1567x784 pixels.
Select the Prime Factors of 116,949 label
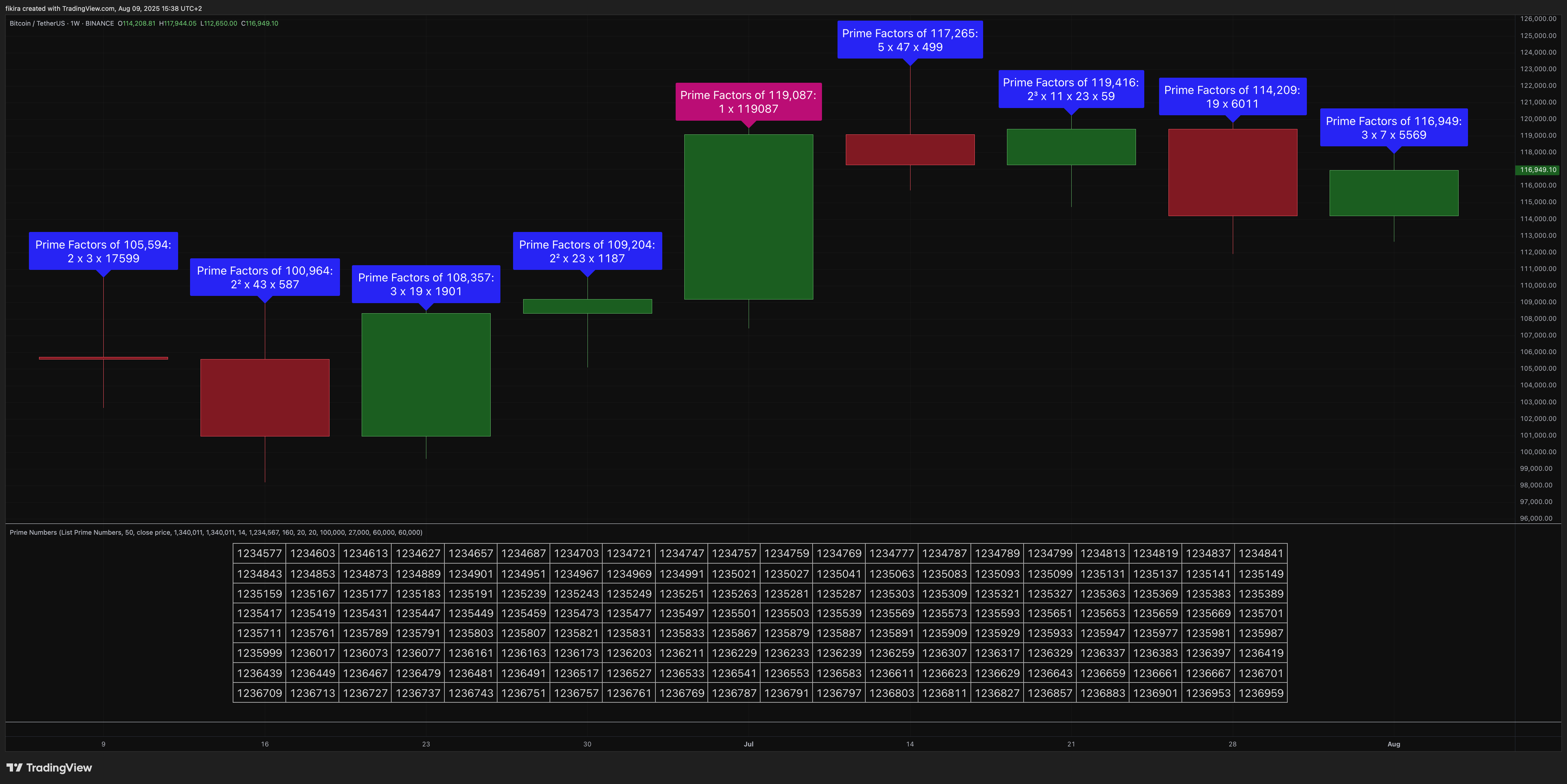pos(1394,128)
